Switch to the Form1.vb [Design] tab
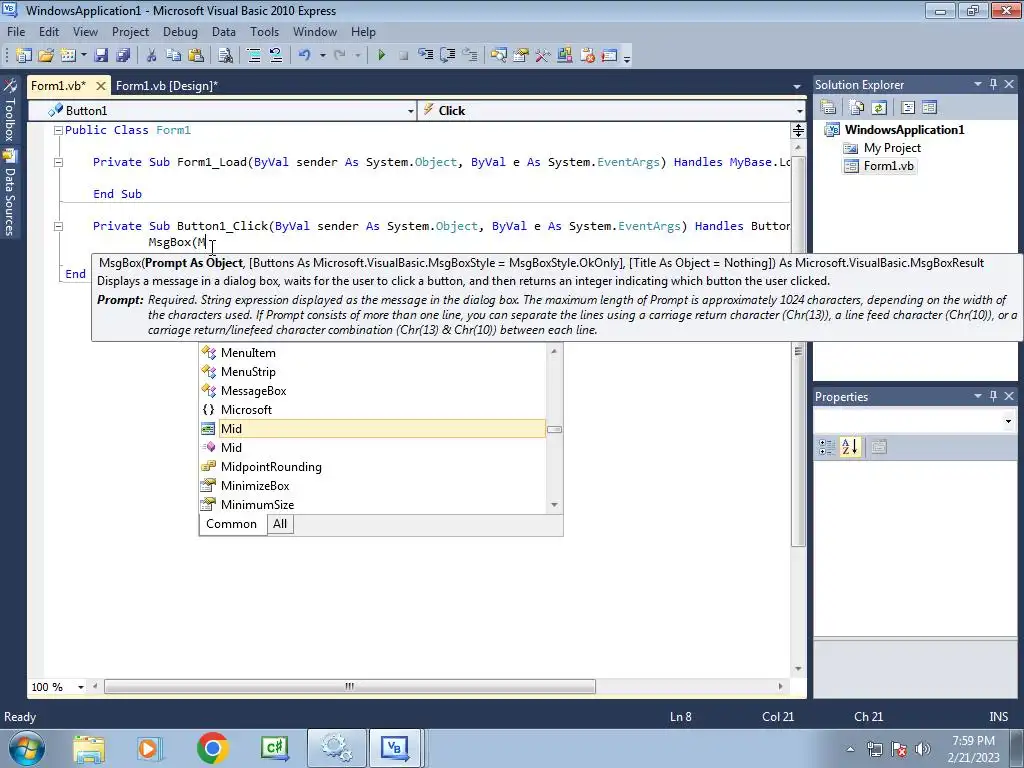The width and height of the screenshot is (1024, 768). coord(167,86)
